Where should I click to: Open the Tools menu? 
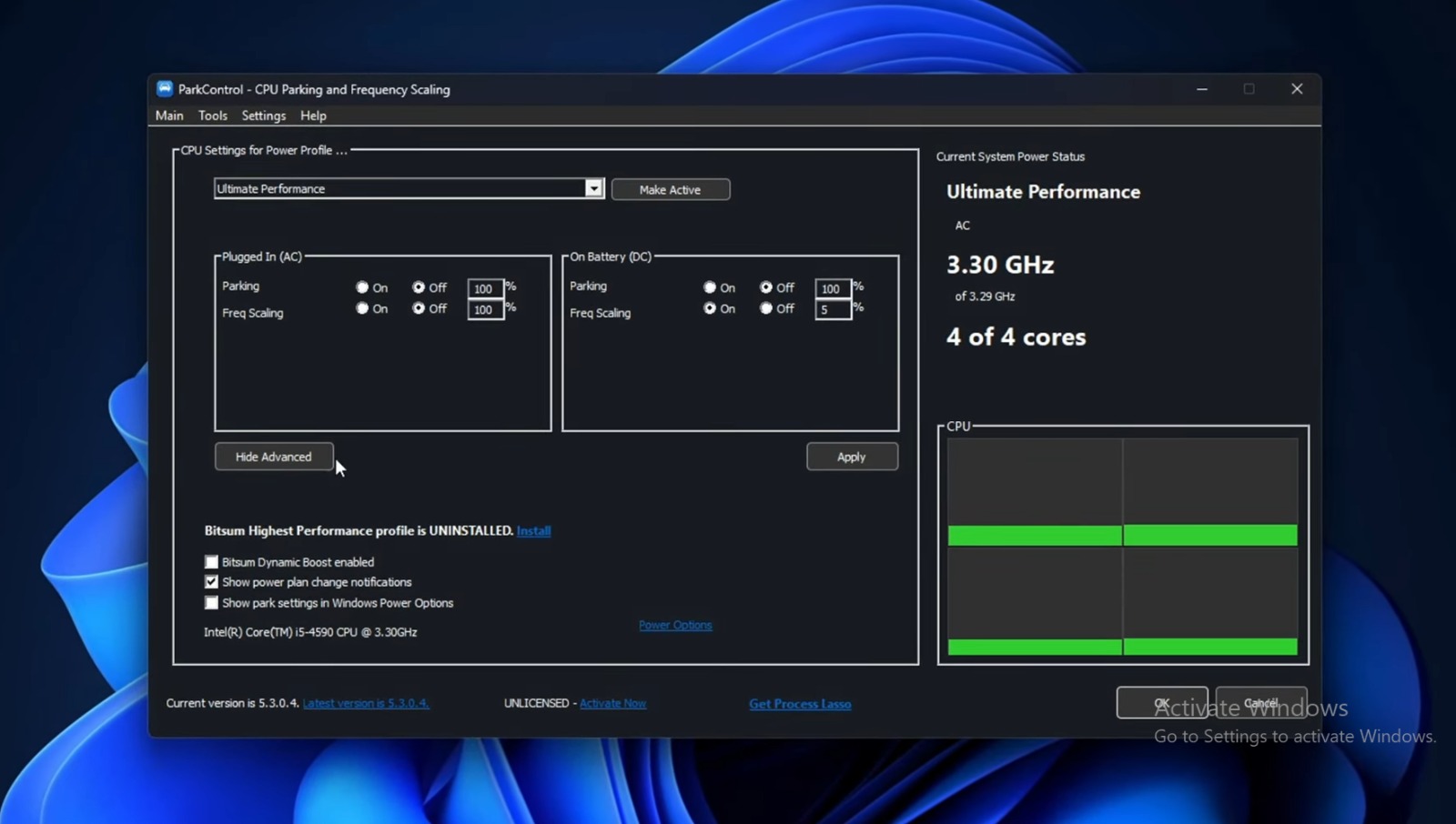point(213,116)
